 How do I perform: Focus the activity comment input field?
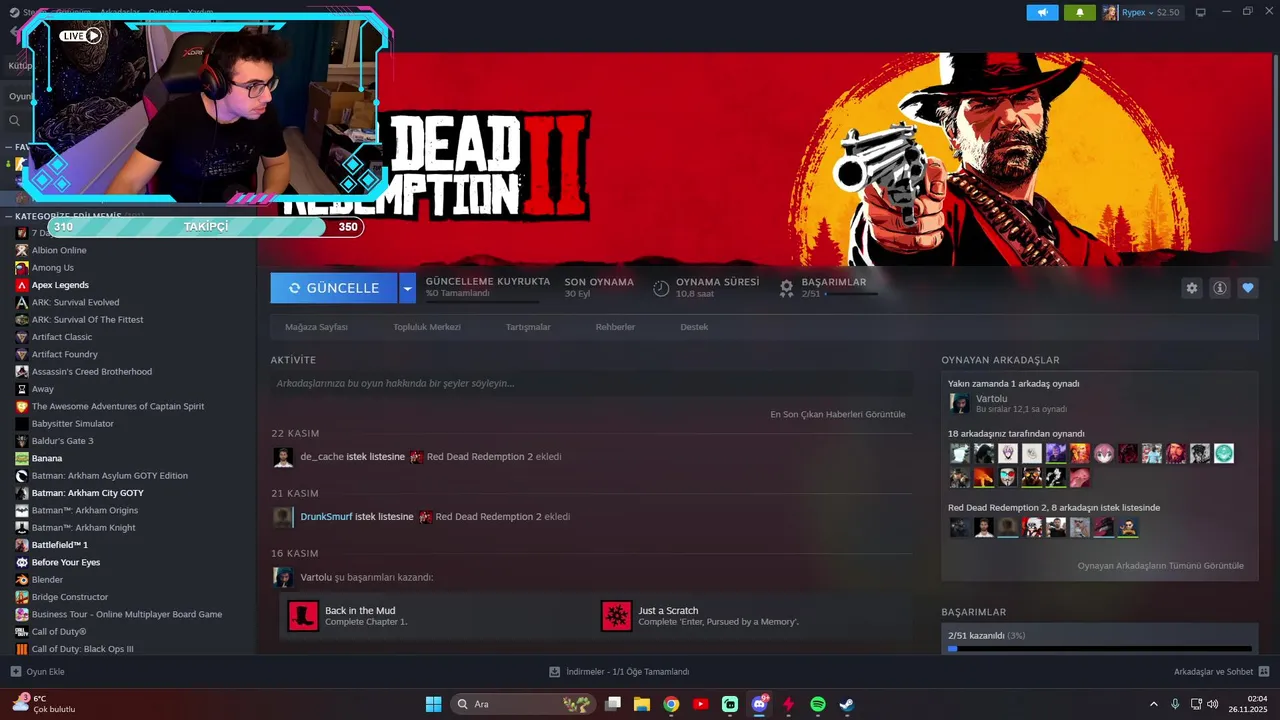[x=591, y=383]
